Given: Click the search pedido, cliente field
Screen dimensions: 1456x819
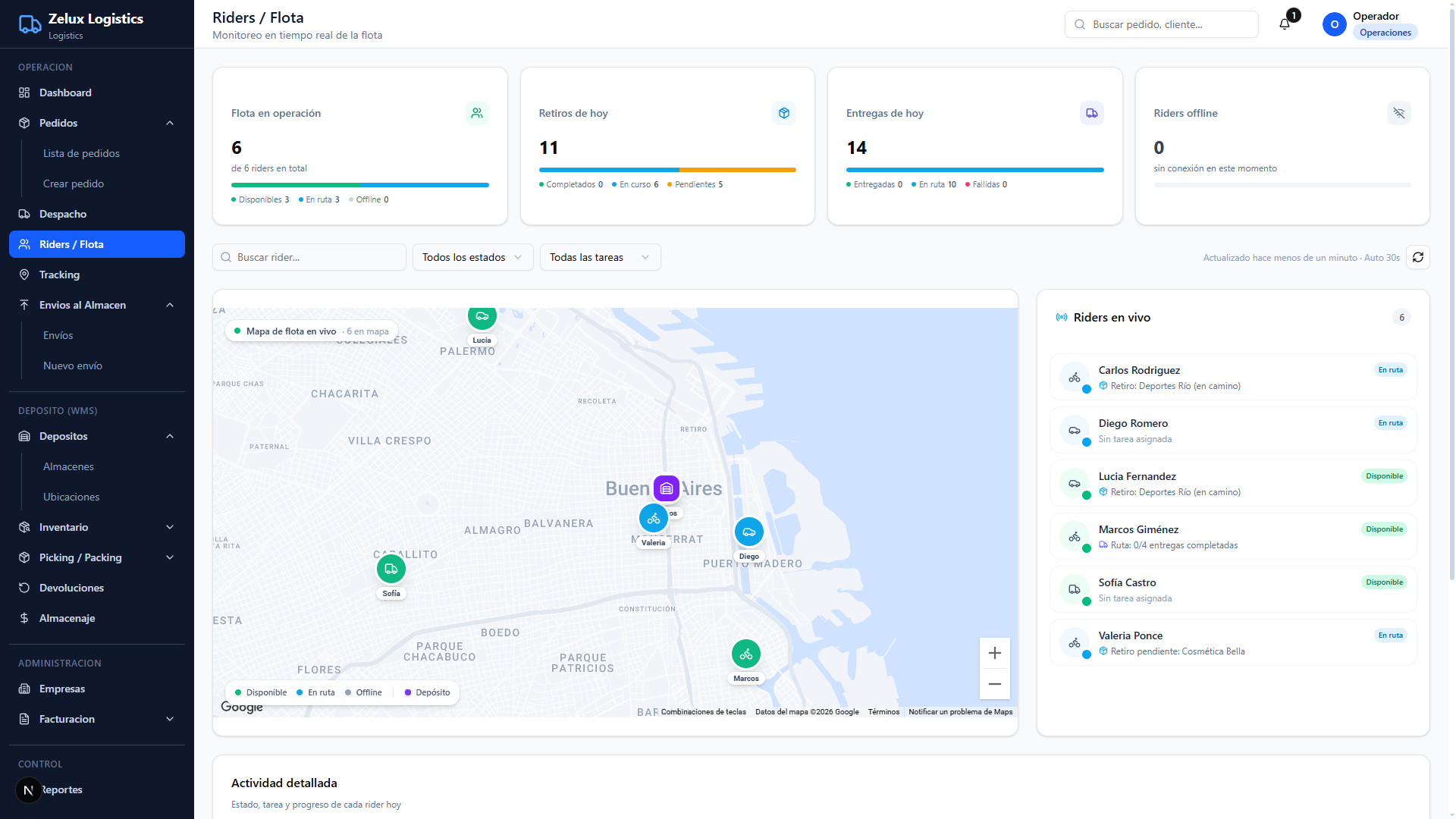Looking at the screenshot, I should click(x=1162, y=24).
